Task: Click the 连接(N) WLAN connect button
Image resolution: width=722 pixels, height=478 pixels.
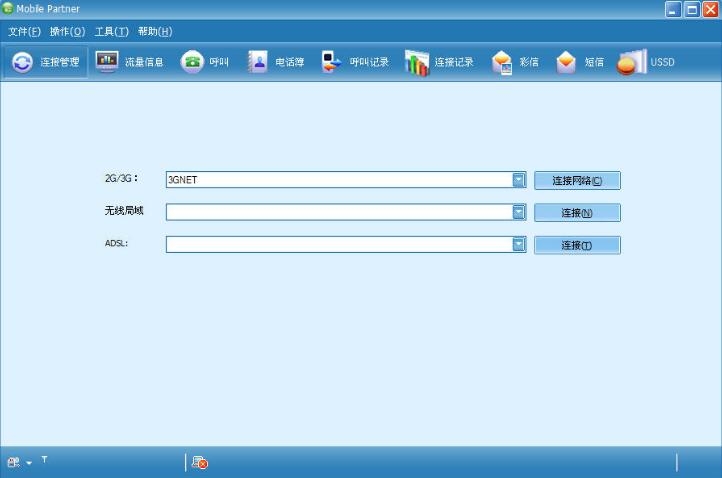Action: click(577, 213)
